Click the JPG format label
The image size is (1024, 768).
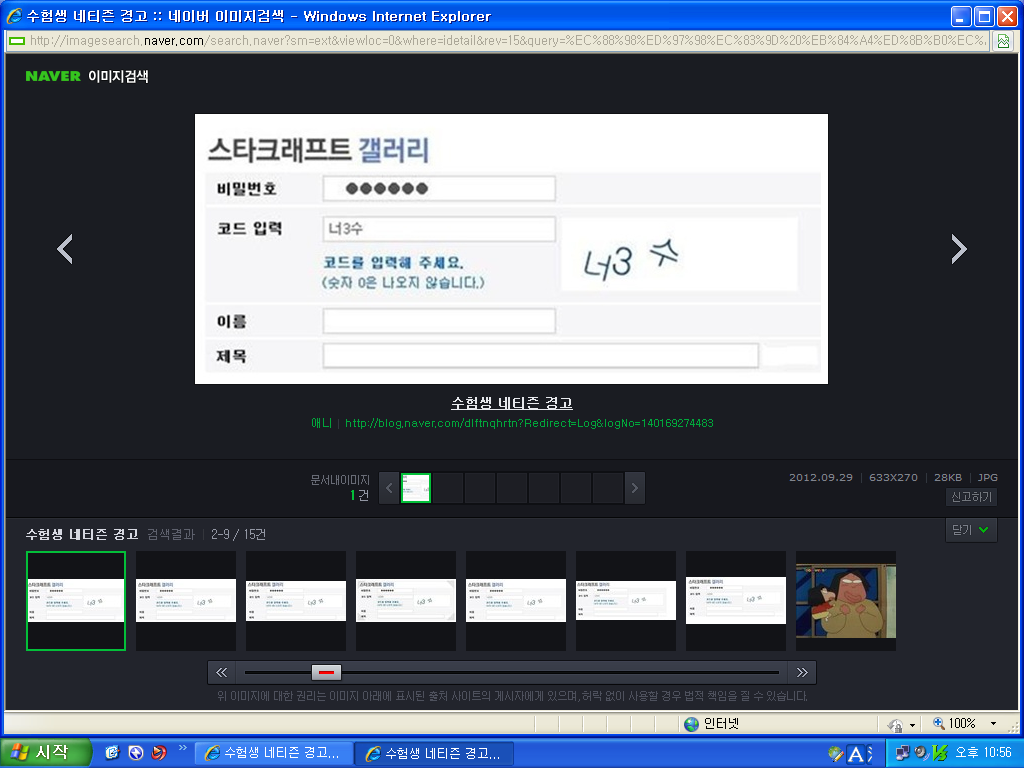[x=987, y=477]
